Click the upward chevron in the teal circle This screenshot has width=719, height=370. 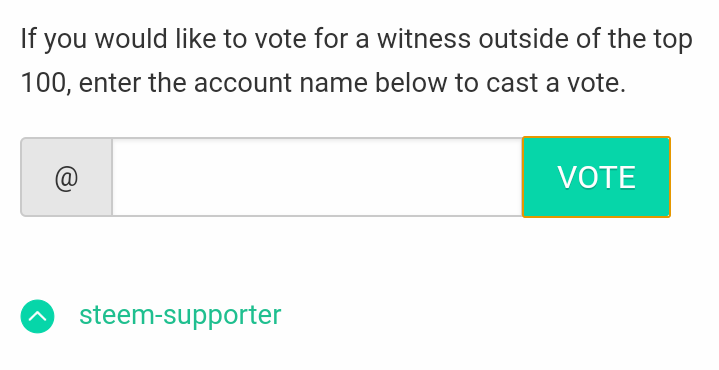[38, 316]
